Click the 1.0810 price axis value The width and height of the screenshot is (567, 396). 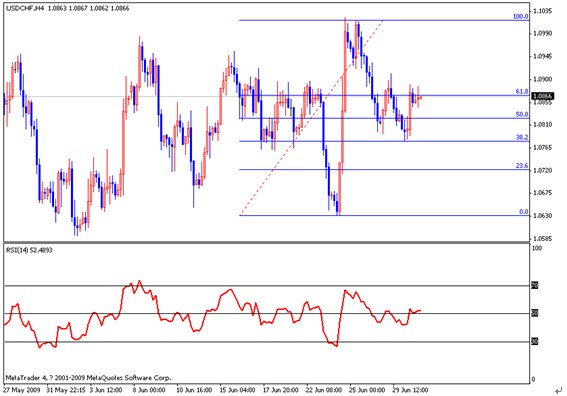(x=543, y=125)
